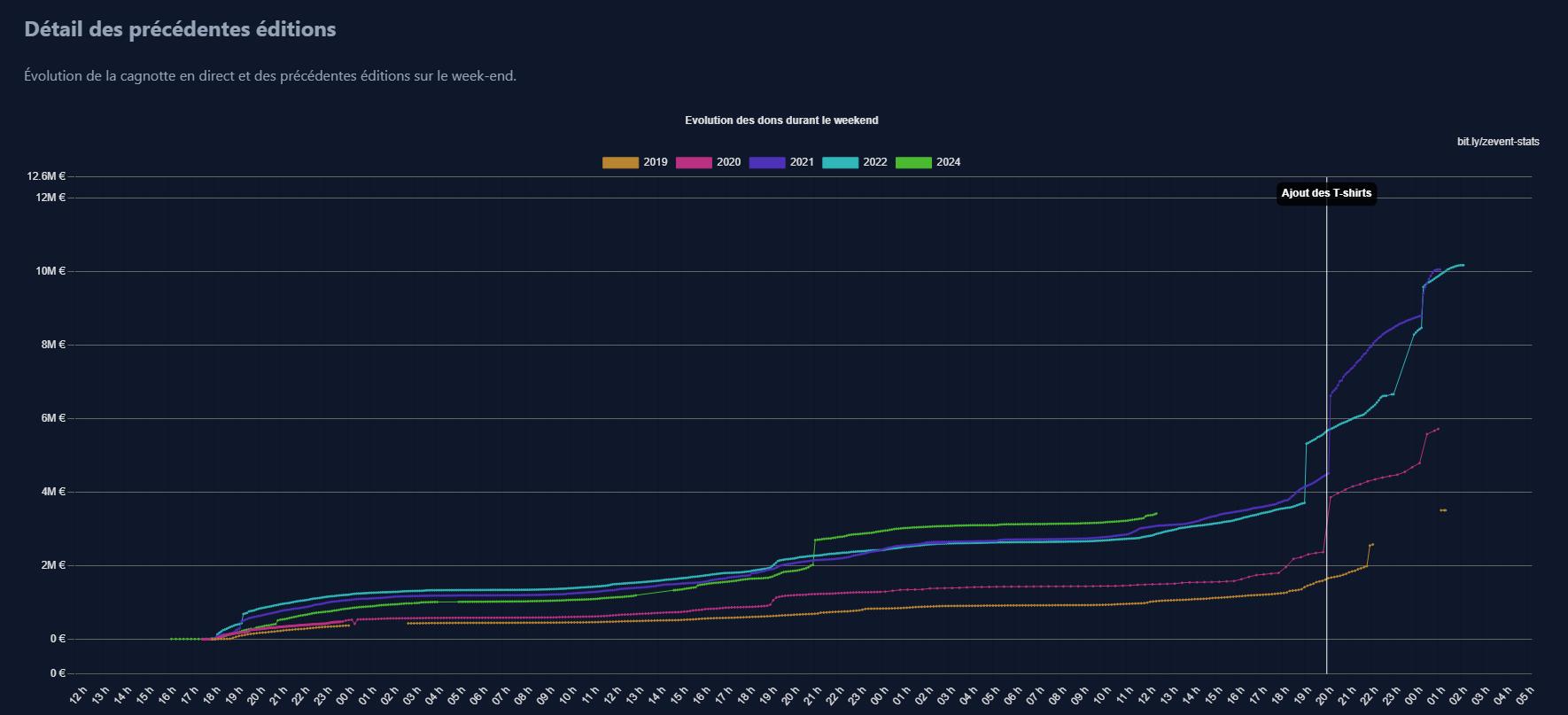The image size is (1568, 715).
Task: Click the chart title "Evolution des dons durant le weekend"
Action: tap(781, 120)
